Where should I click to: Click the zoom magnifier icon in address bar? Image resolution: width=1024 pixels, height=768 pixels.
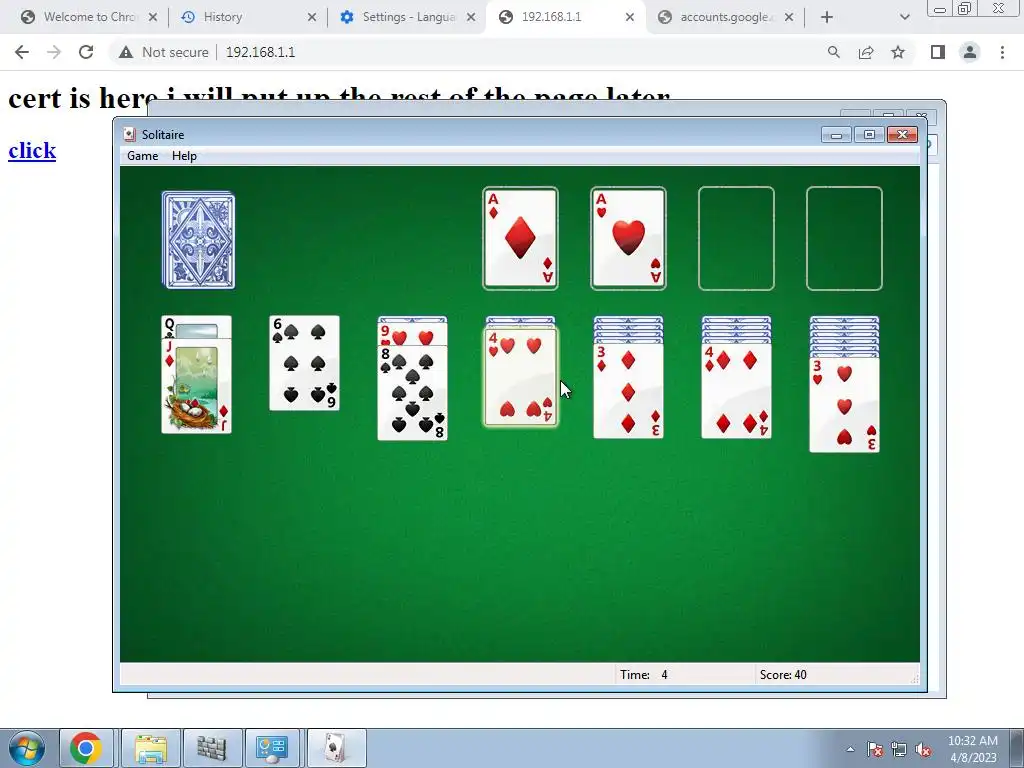833,52
